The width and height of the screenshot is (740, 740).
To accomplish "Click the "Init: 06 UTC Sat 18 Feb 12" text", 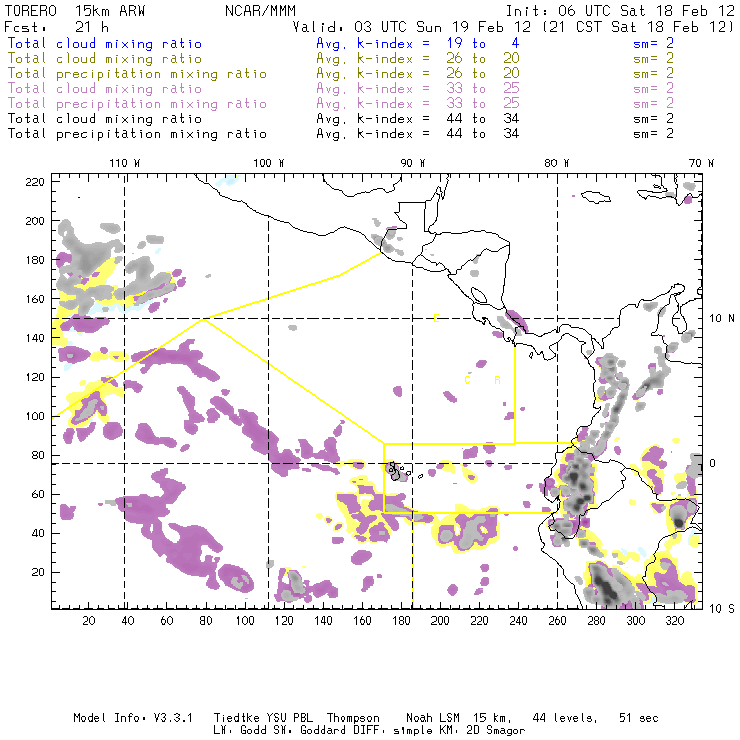I will 620,11.
